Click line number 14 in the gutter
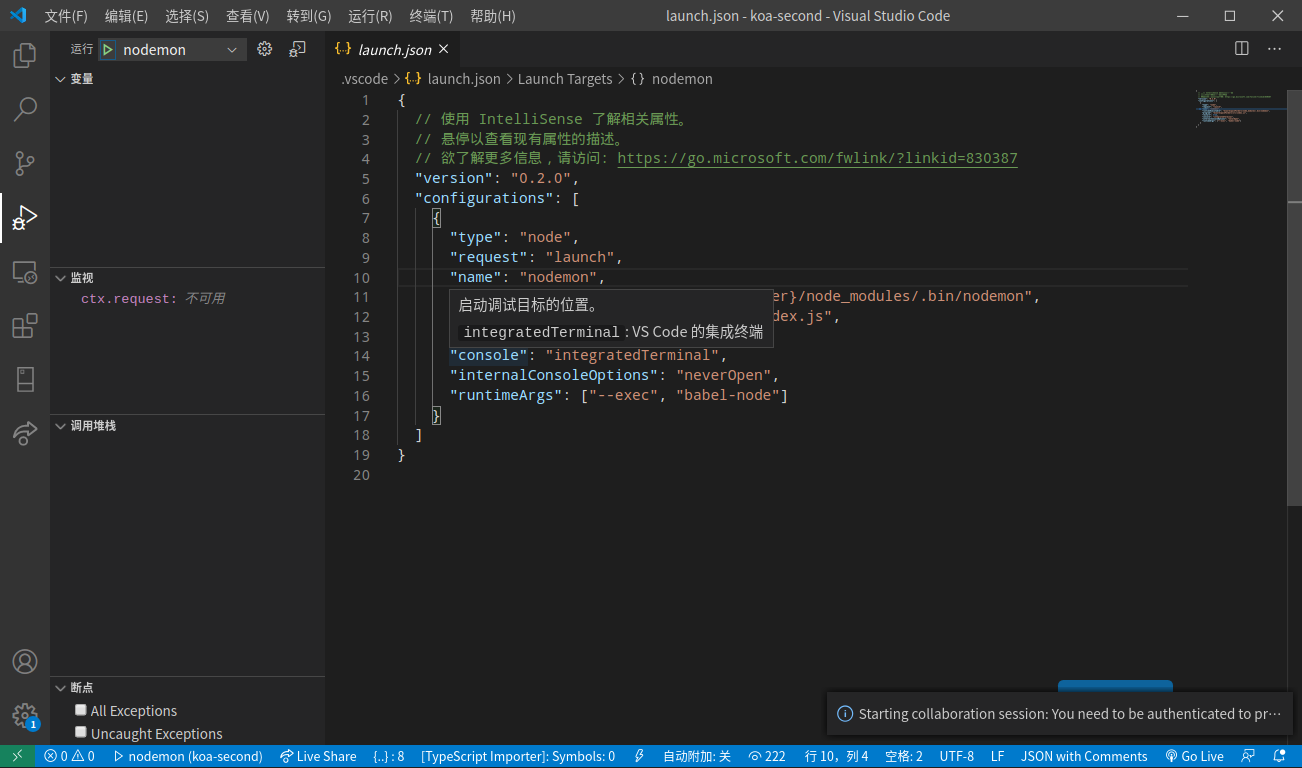This screenshot has height=768, width=1302. pos(361,356)
